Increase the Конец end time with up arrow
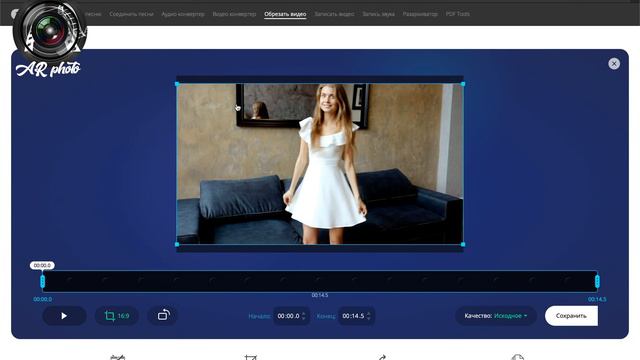The height and width of the screenshot is (360, 640). tap(369, 313)
